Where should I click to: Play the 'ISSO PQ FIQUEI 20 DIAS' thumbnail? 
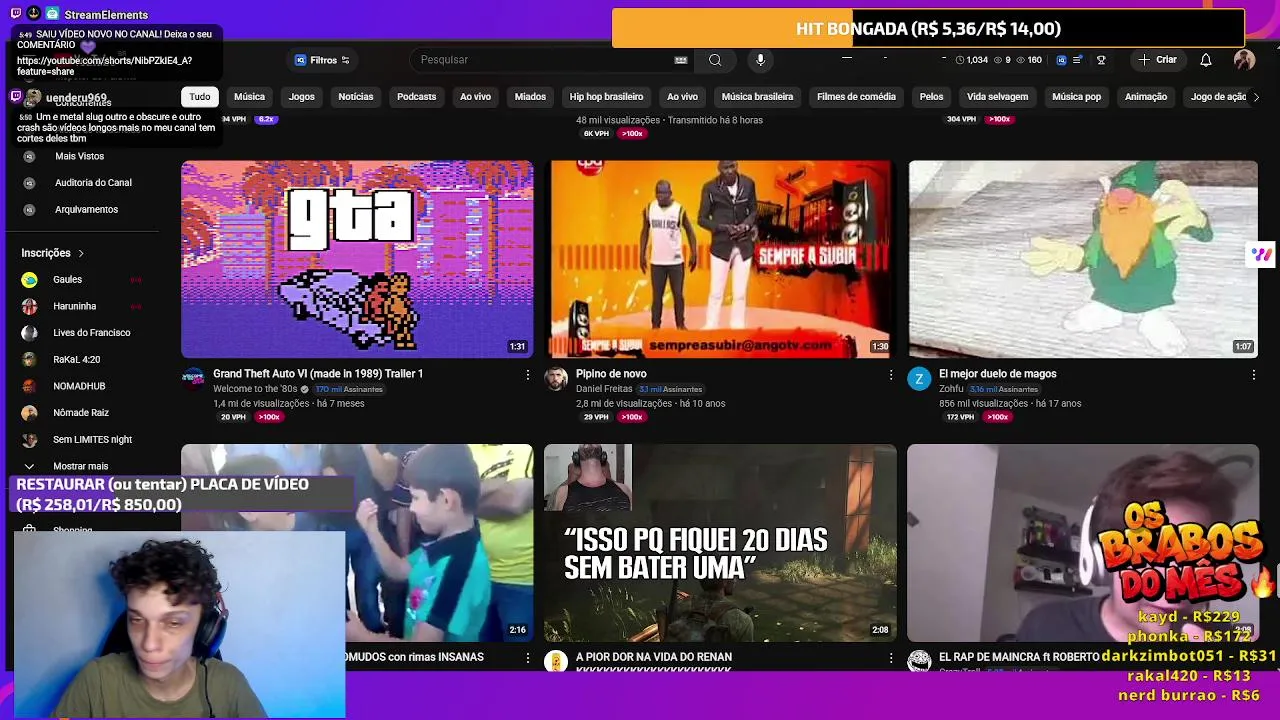(720, 543)
